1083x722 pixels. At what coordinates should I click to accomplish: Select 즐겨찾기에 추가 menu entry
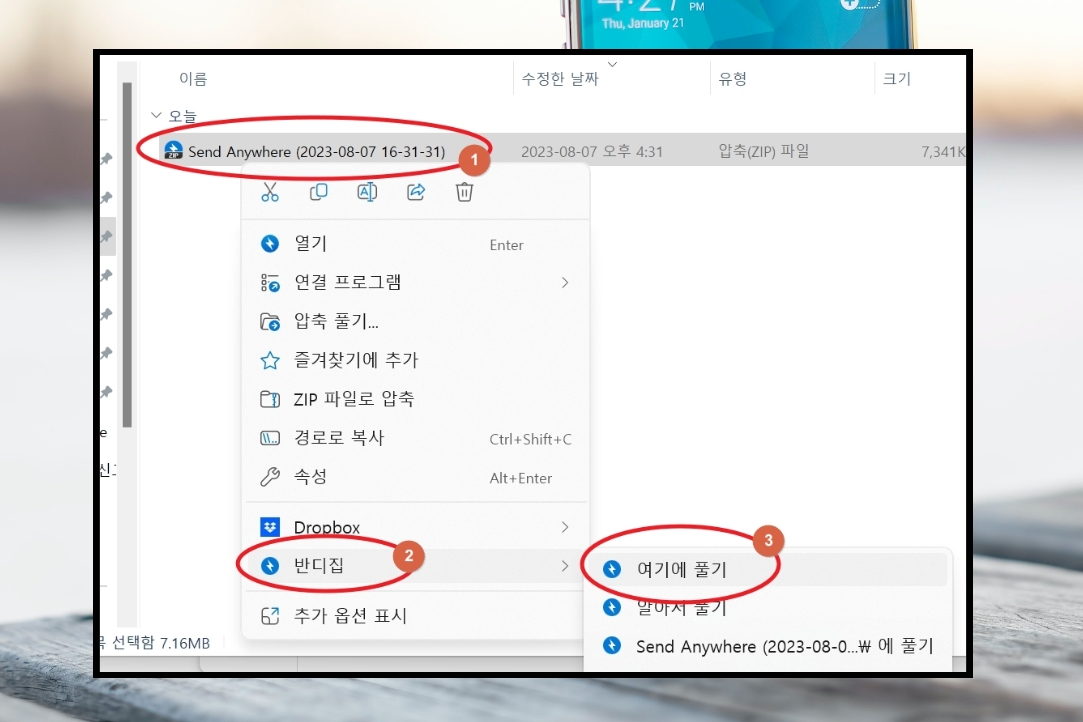point(416,360)
